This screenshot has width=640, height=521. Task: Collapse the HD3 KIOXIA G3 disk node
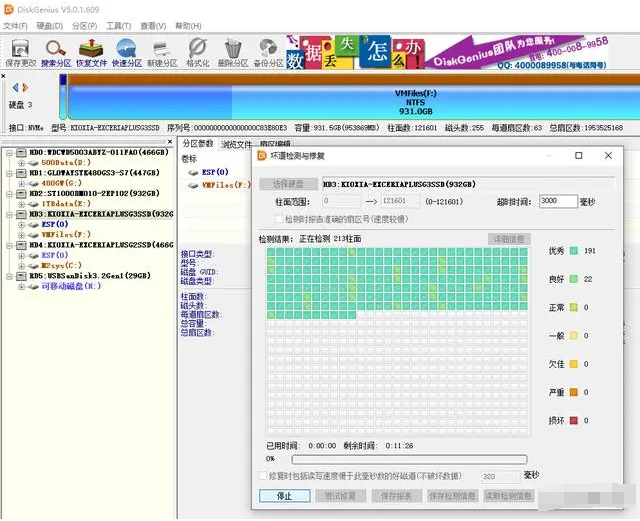(x=9, y=214)
